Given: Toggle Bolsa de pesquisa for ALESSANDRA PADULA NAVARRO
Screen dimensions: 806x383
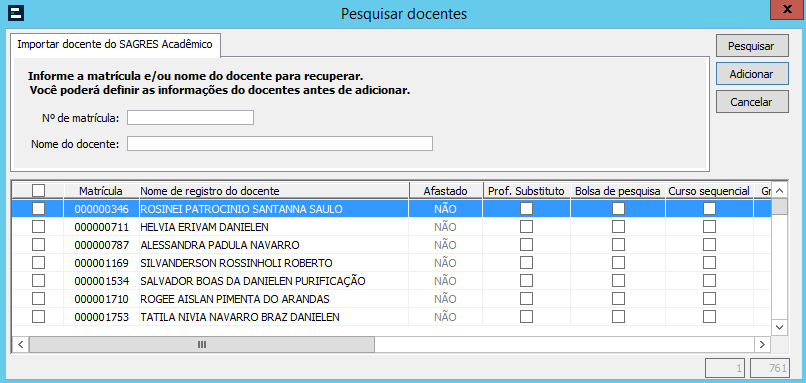Looking at the screenshot, I should tap(618, 245).
